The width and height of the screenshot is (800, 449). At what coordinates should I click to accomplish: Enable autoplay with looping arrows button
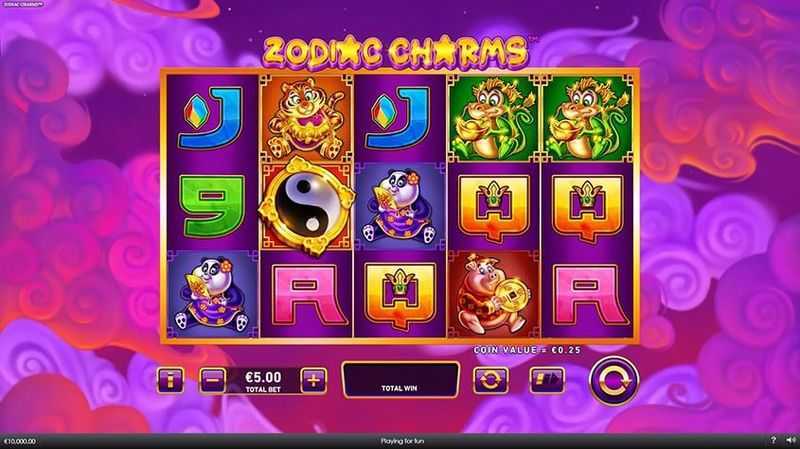tap(491, 380)
